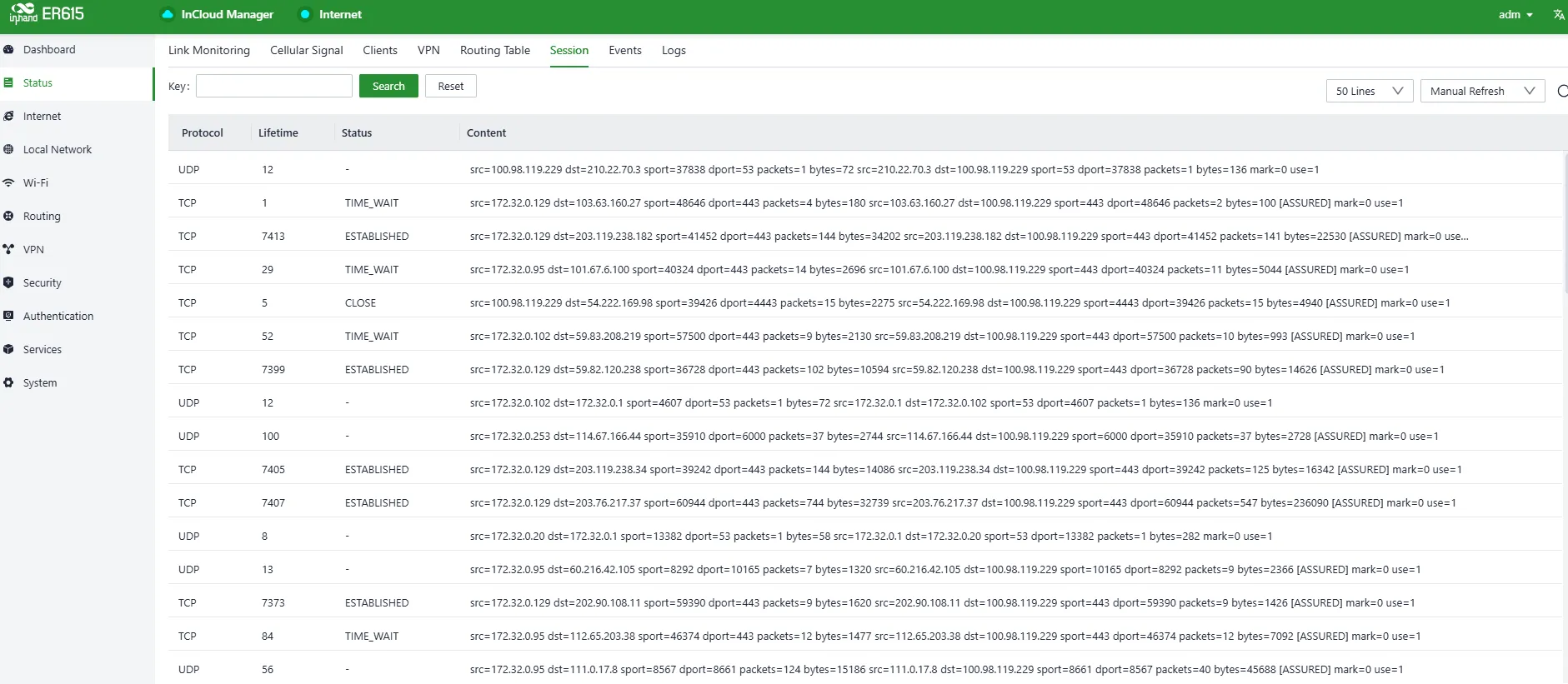Open InCloud Manager link in header

(228, 14)
